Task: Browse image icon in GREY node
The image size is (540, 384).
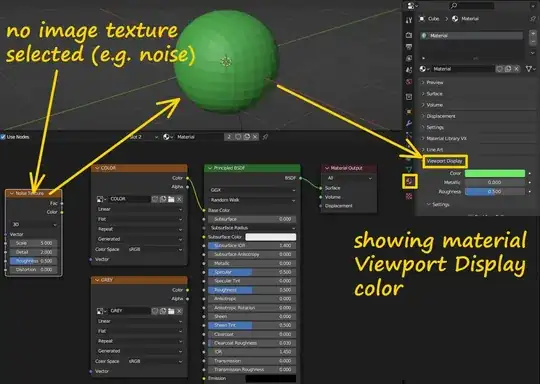Action: pos(101,311)
